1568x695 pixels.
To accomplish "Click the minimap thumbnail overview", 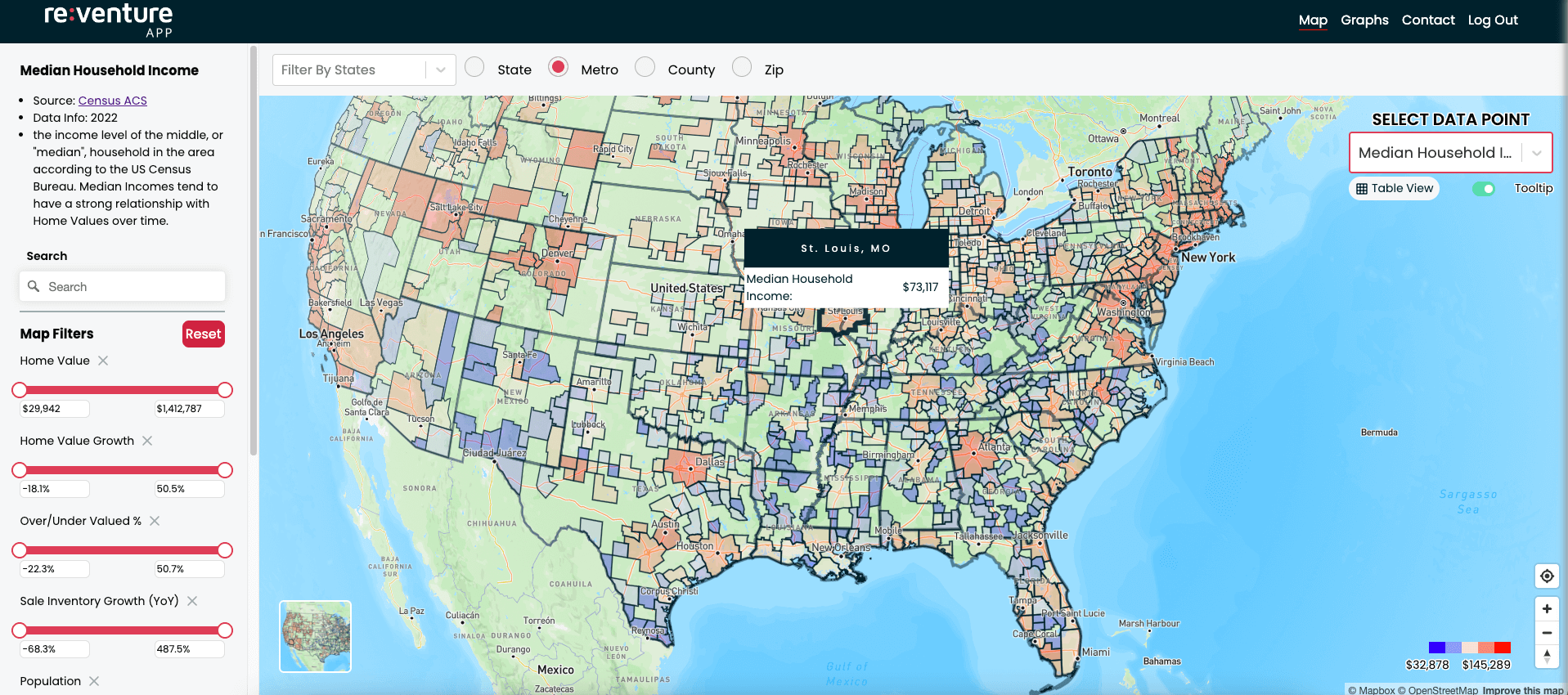I will point(315,636).
